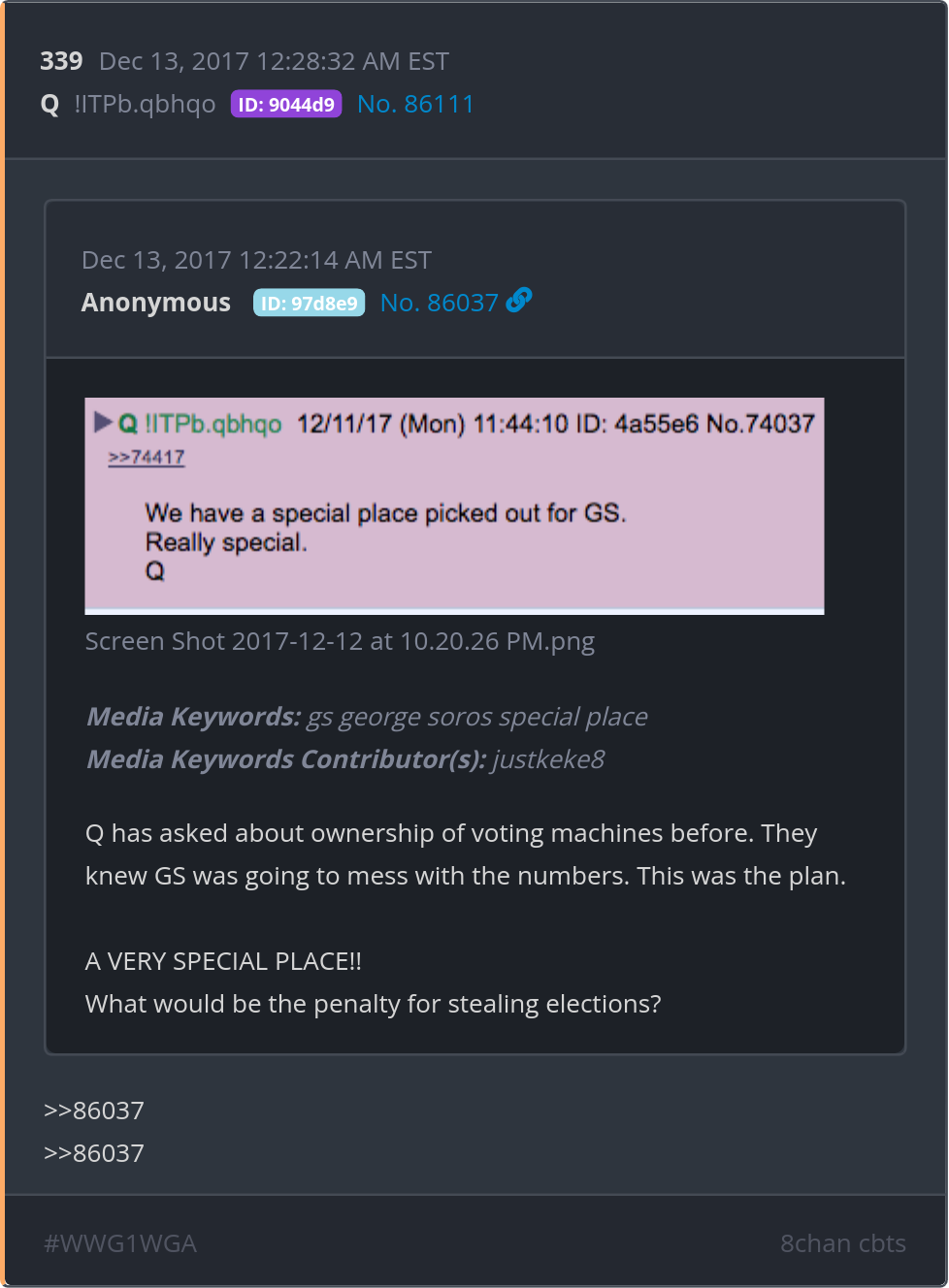Click the first >>86037 reply reference
The width and height of the screenshot is (949, 1288).
coord(94,1111)
